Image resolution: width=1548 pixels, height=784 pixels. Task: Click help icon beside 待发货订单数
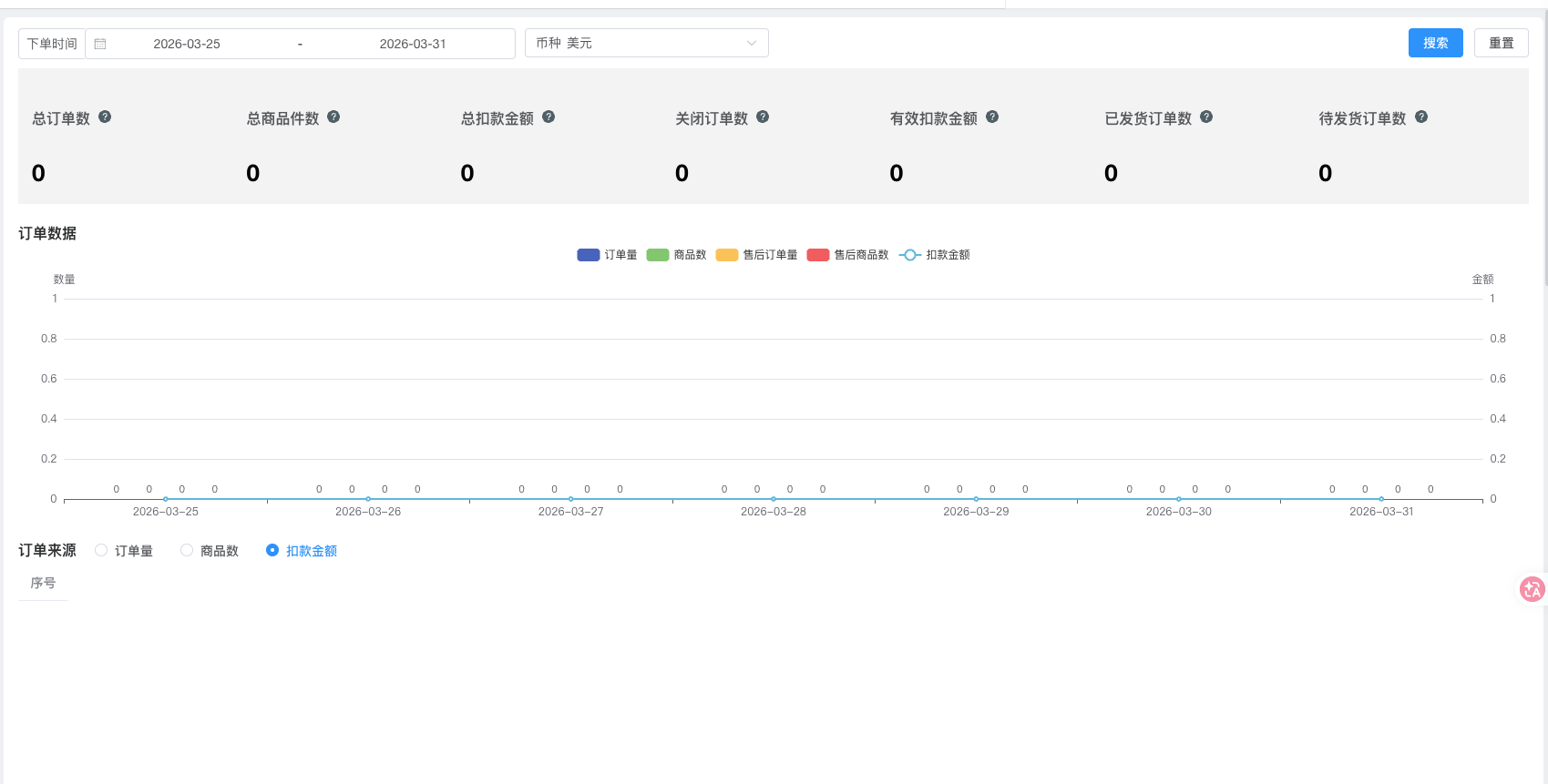tap(1421, 117)
